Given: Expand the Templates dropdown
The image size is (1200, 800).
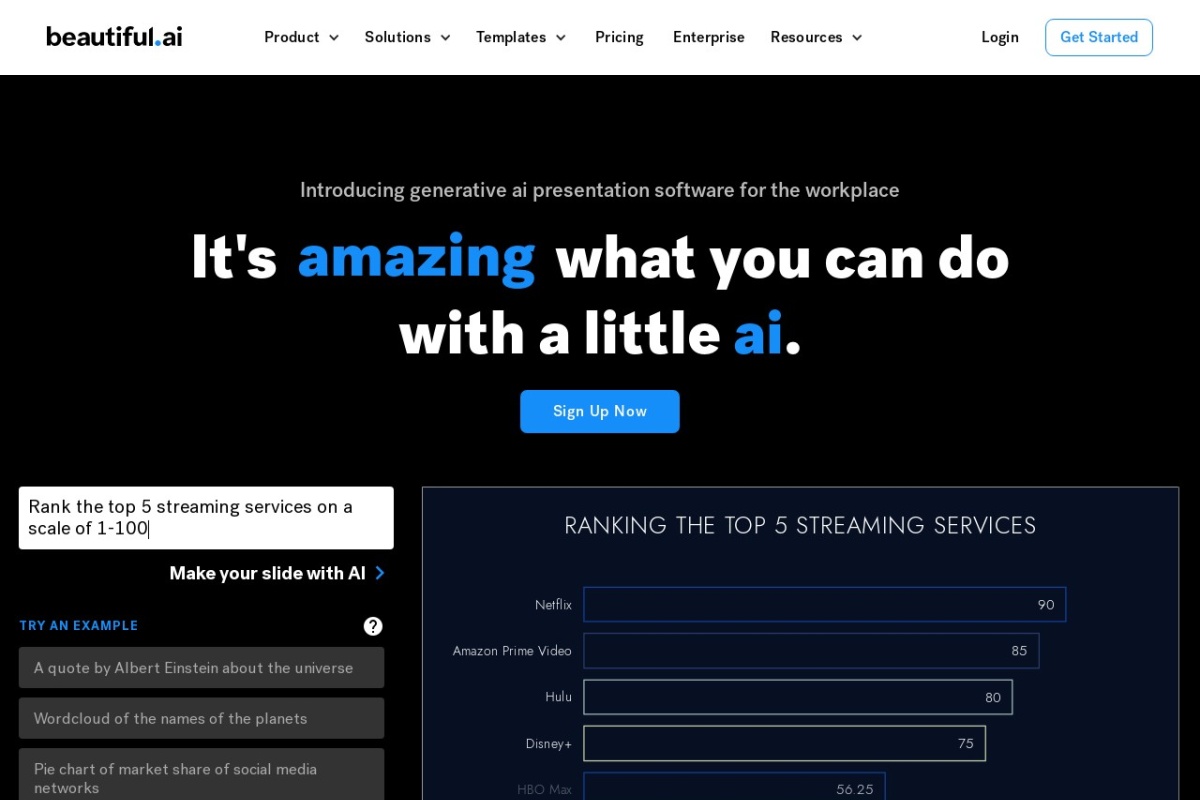Looking at the screenshot, I should (520, 37).
